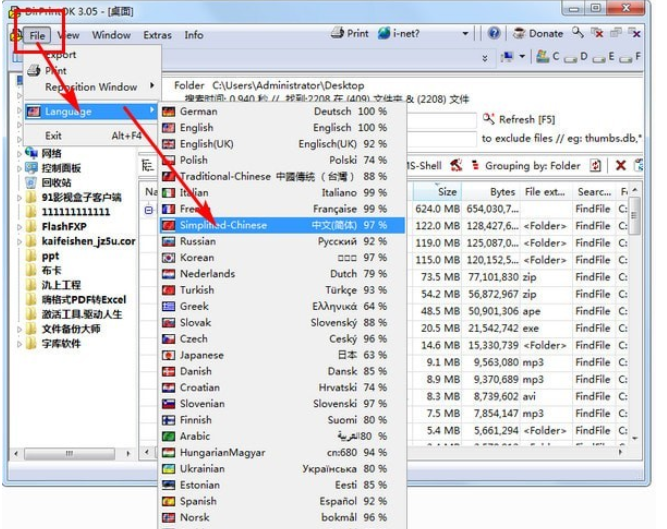Select Japanese language option
This screenshot has height=529, width=667.
[x=201, y=355]
